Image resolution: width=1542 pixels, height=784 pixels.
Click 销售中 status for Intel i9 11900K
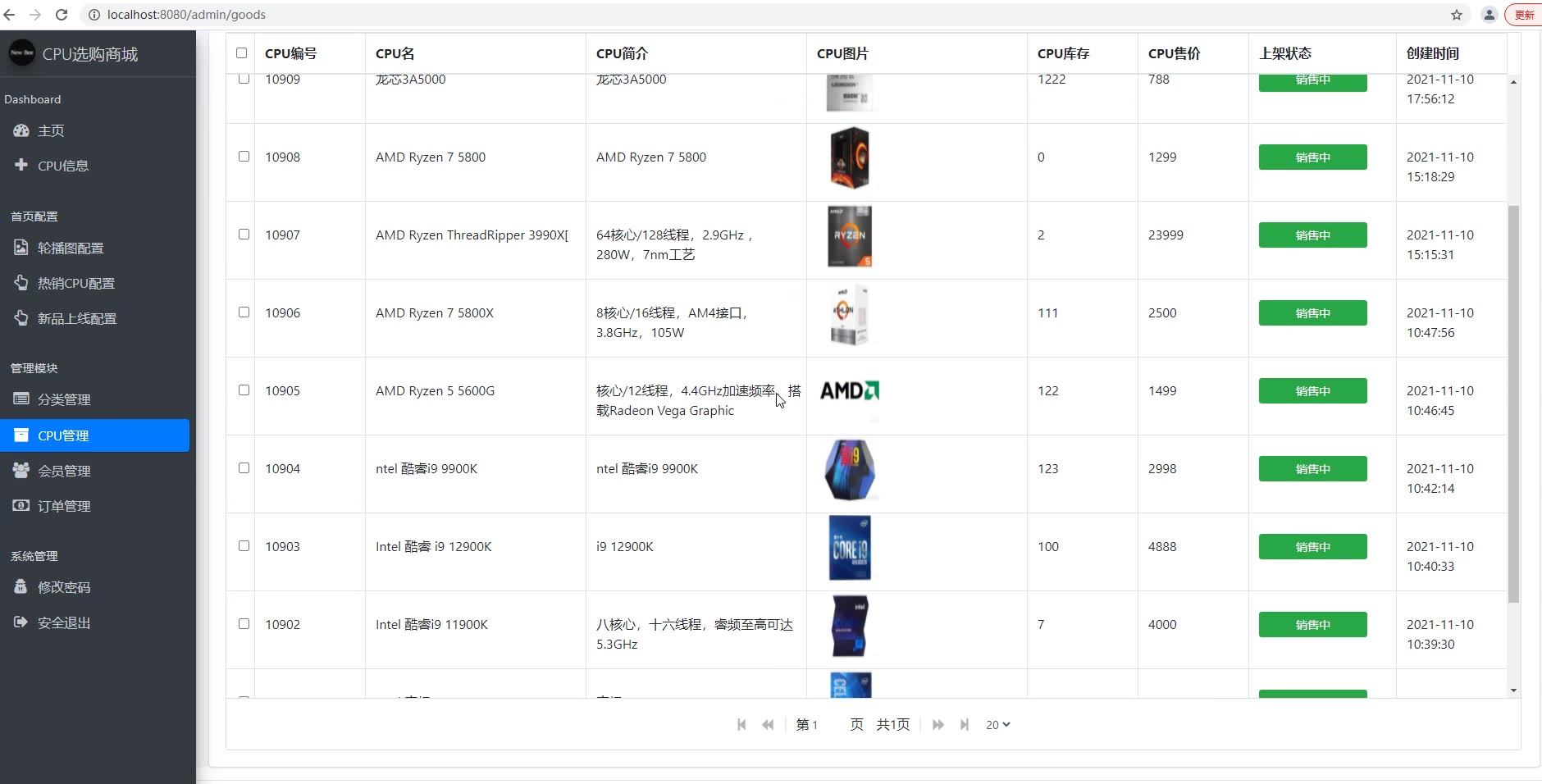pyautogui.click(x=1312, y=624)
